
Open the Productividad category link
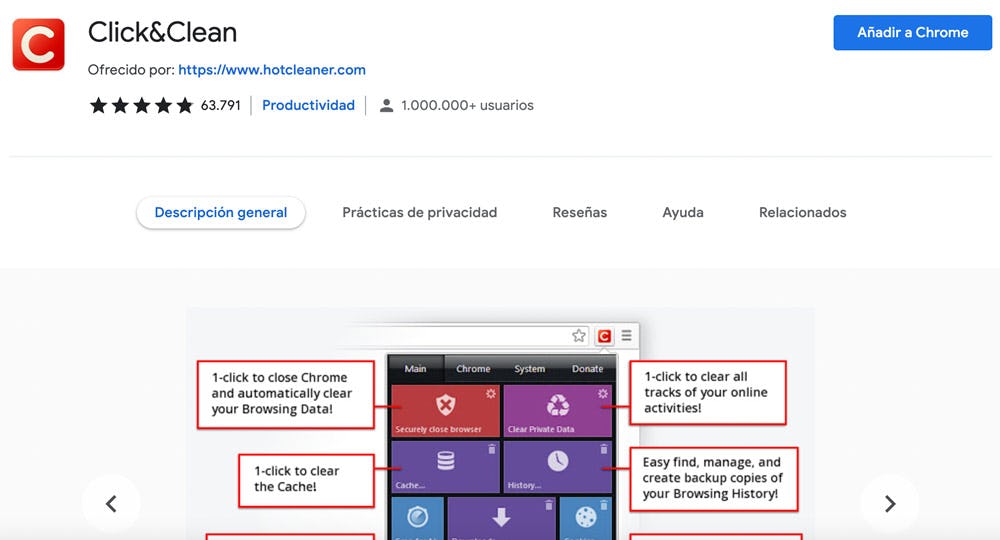point(308,105)
